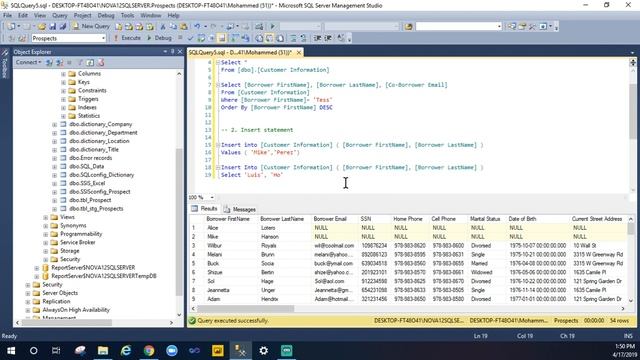The image size is (640, 360).
Task: Open the Windows Start menu
Action: (x=11, y=351)
